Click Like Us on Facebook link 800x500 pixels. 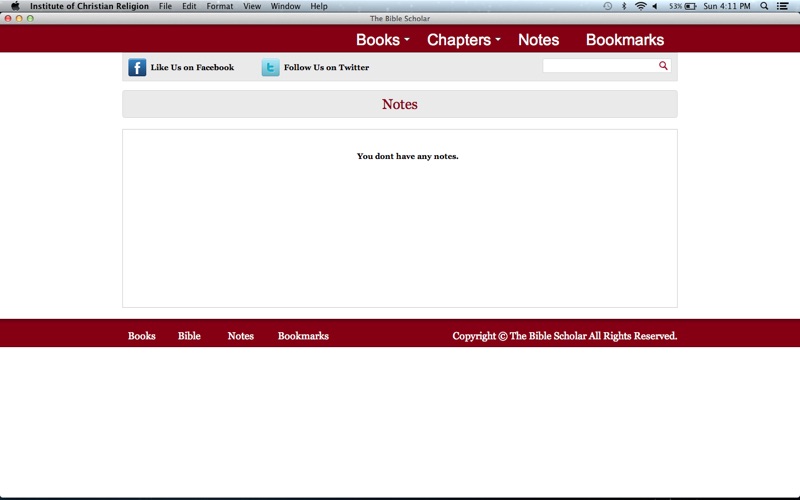(x=192, y=67)
